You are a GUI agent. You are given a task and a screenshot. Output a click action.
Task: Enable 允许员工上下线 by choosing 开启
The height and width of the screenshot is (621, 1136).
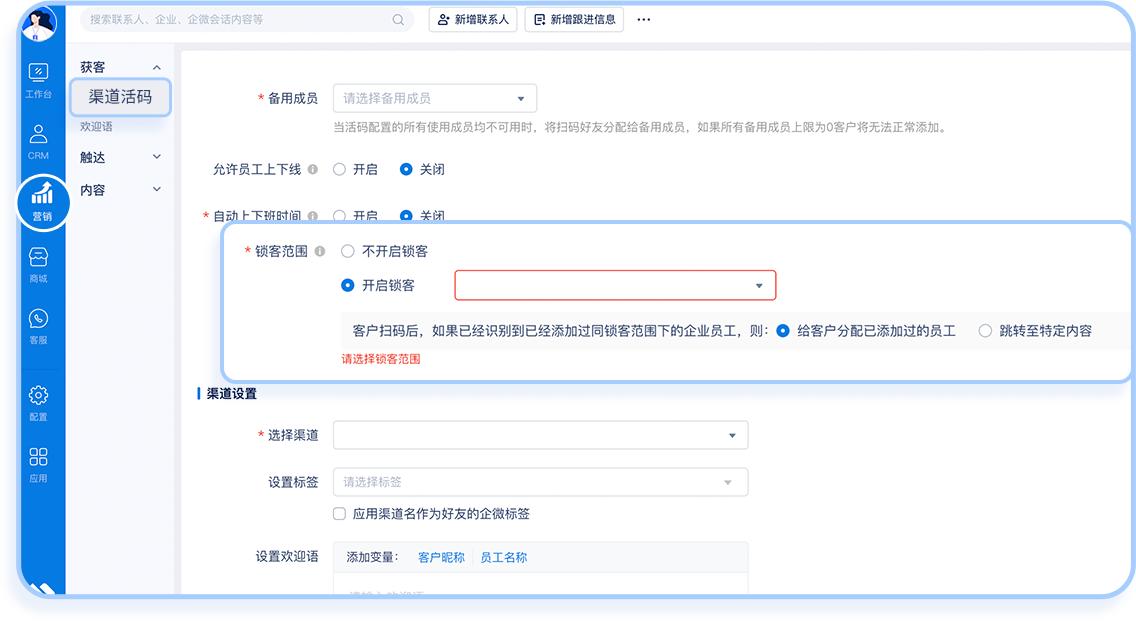(x=338, y=168)
